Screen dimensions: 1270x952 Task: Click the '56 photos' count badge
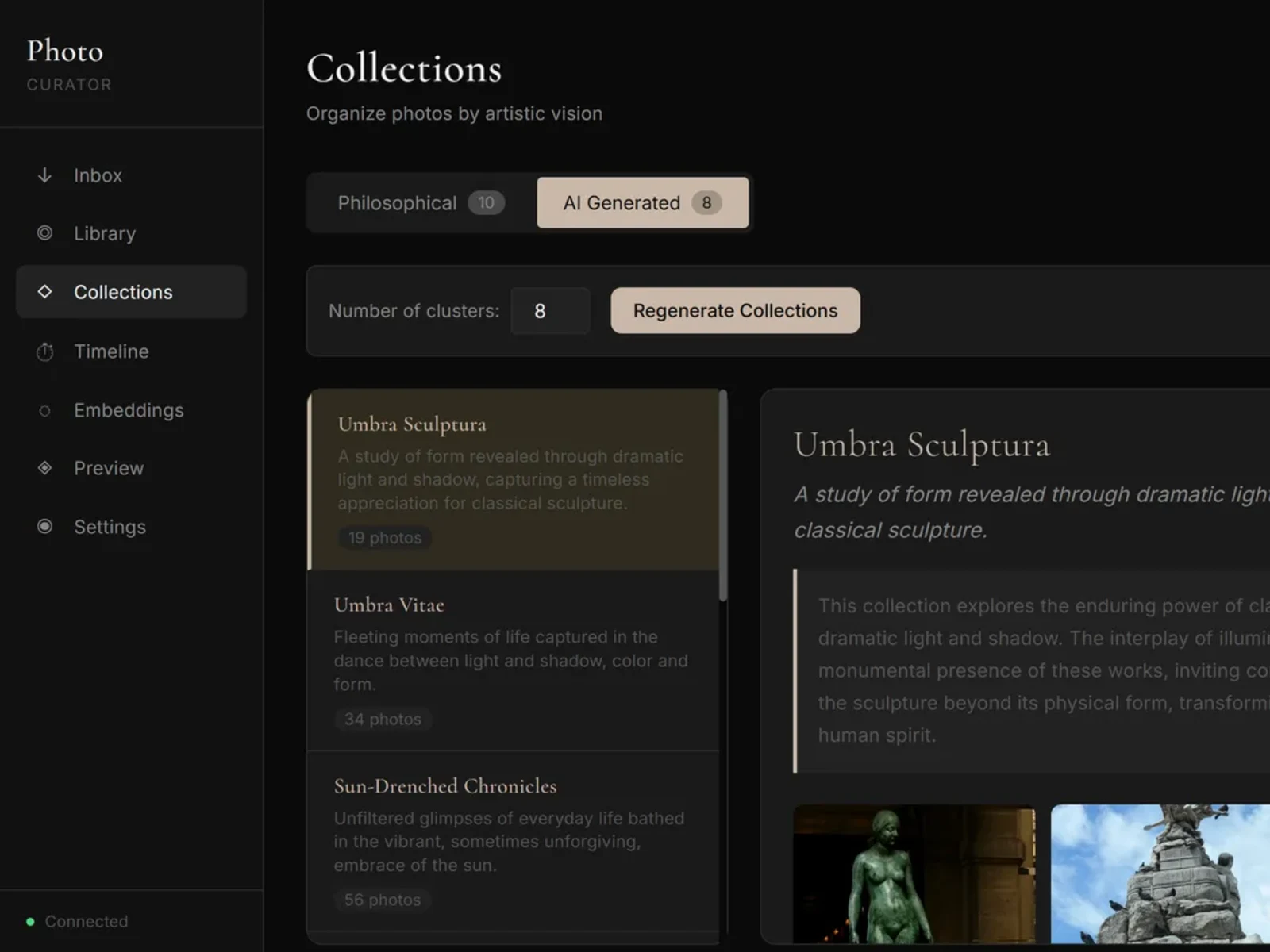(x=383, y=900)
